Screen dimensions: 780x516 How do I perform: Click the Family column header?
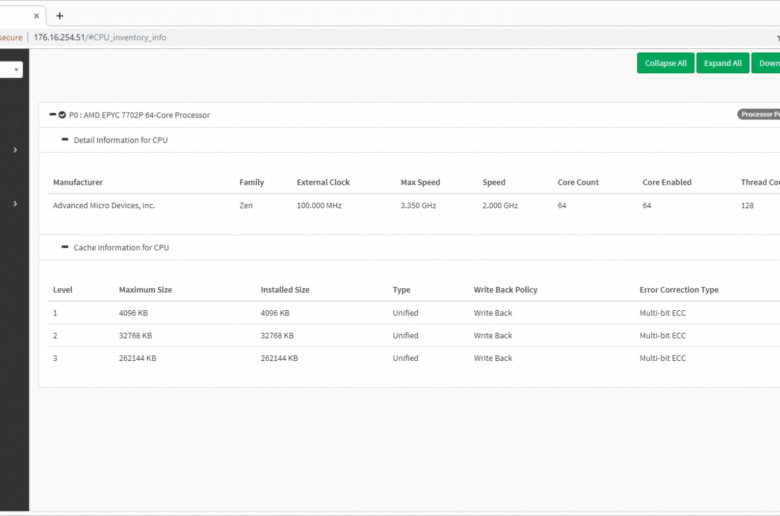click(252, 182)
